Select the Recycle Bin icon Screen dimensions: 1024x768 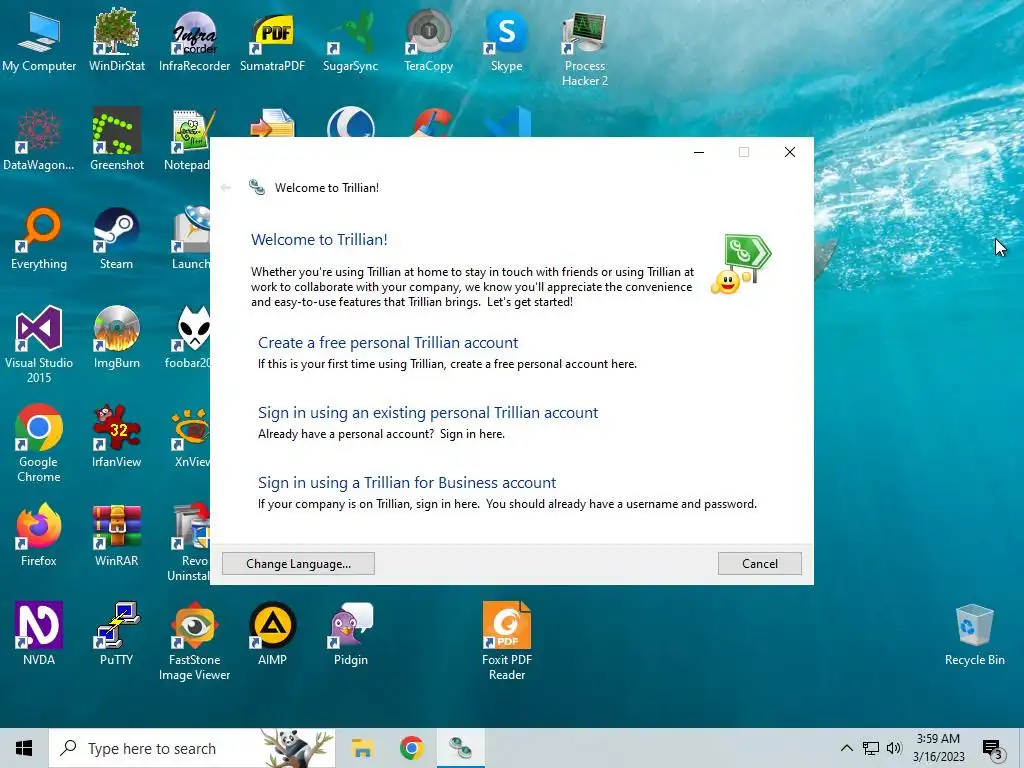point(974,635)
